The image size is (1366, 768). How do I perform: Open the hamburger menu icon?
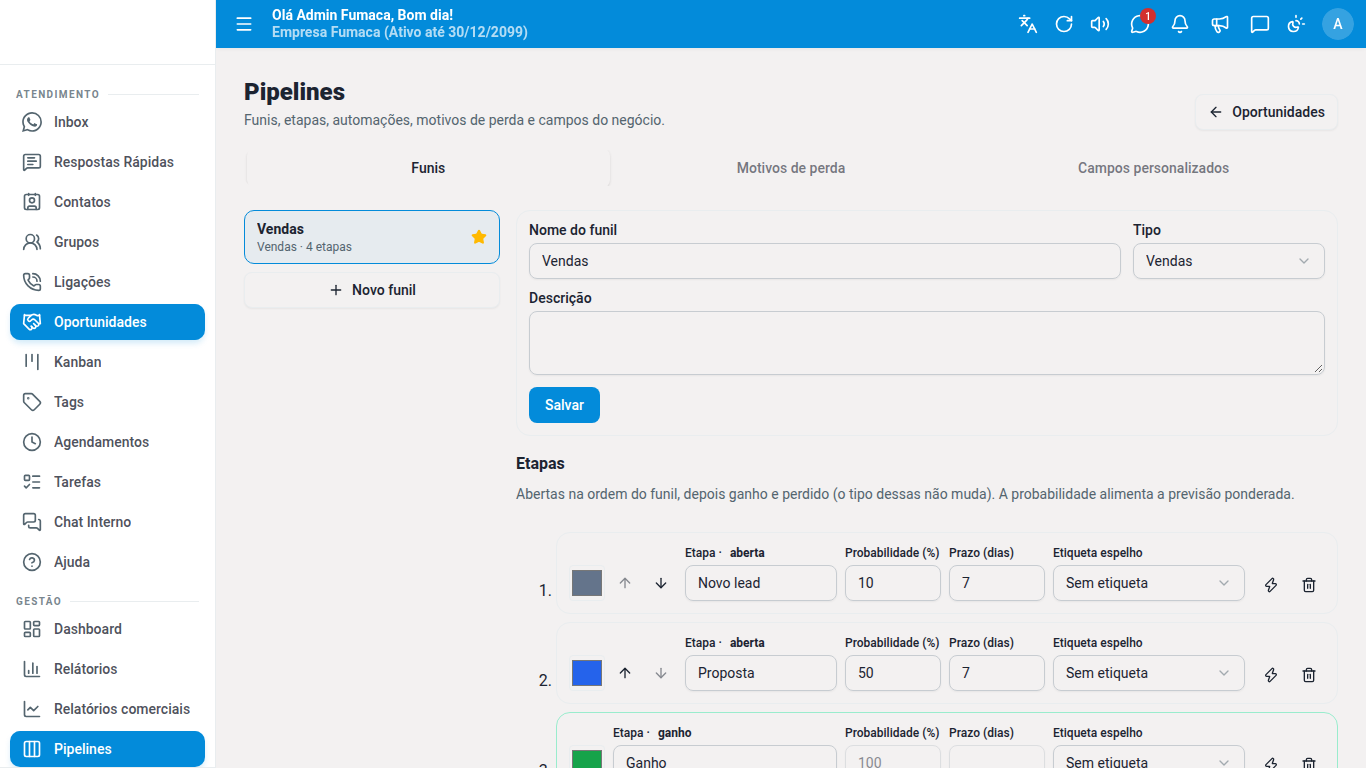point(244,24)
